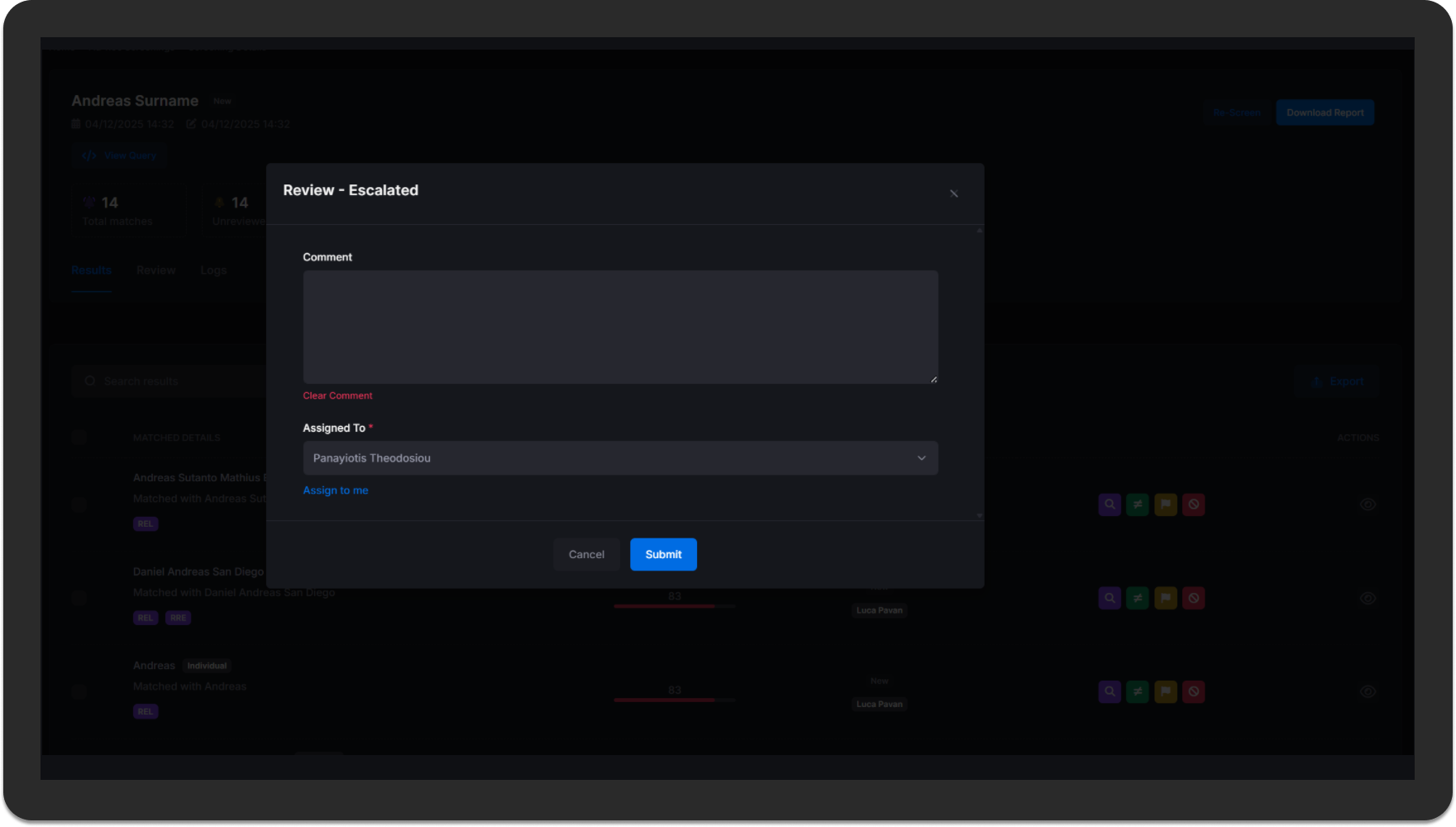This screenshot has width=1456, height=827.
Task: Click the Export download icon above the results table
Action: pyautogui.click(x=1317, y=381)
